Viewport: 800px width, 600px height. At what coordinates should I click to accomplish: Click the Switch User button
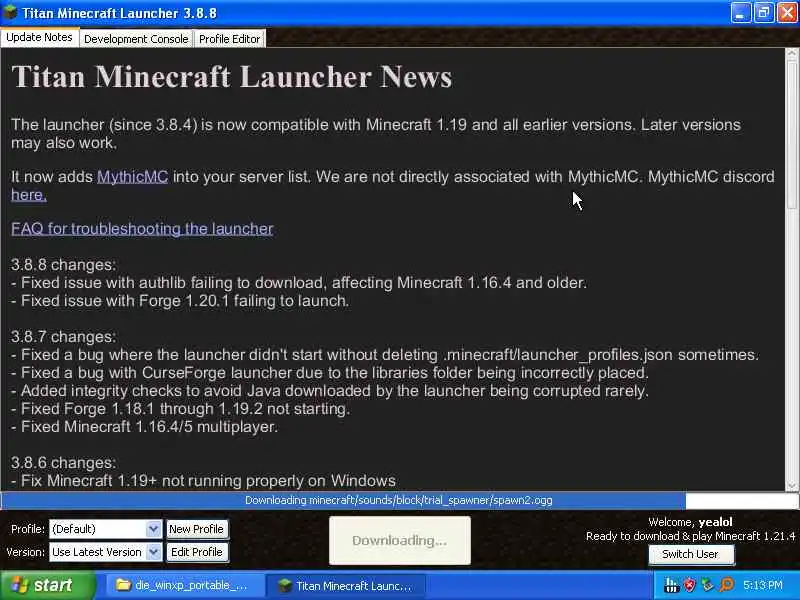tap(690, 554)
